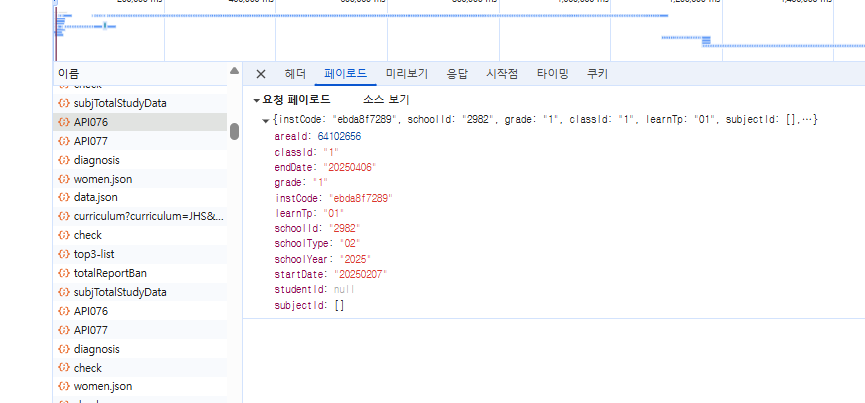Open the 타이밍 tab

(552, 74)
